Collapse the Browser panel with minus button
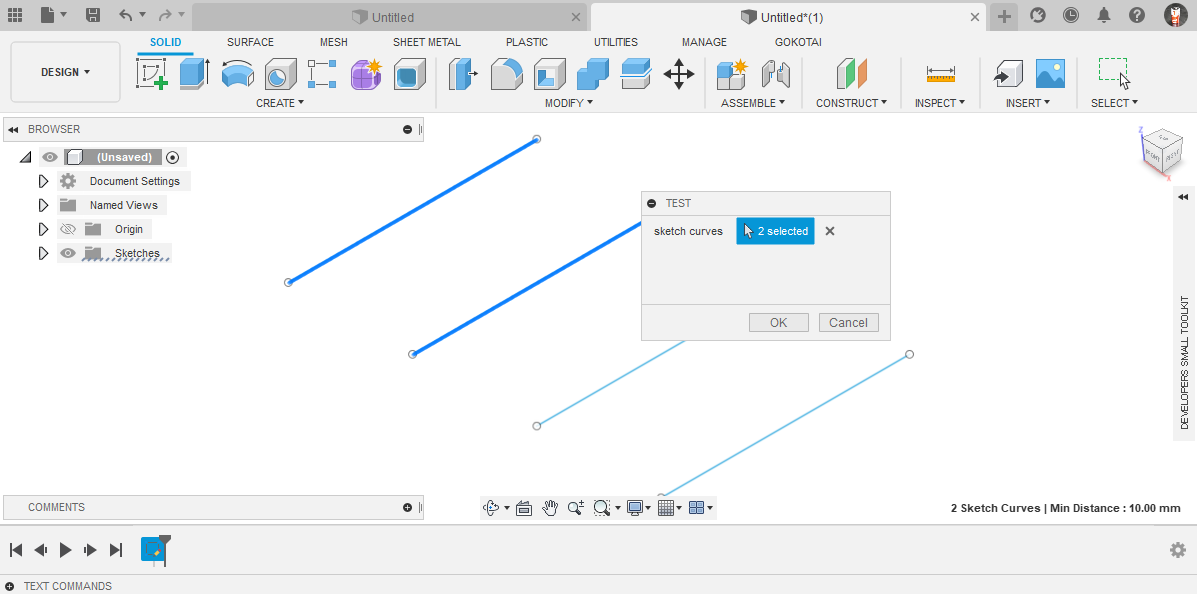The image size is (1197, 594). click(407, 129)
